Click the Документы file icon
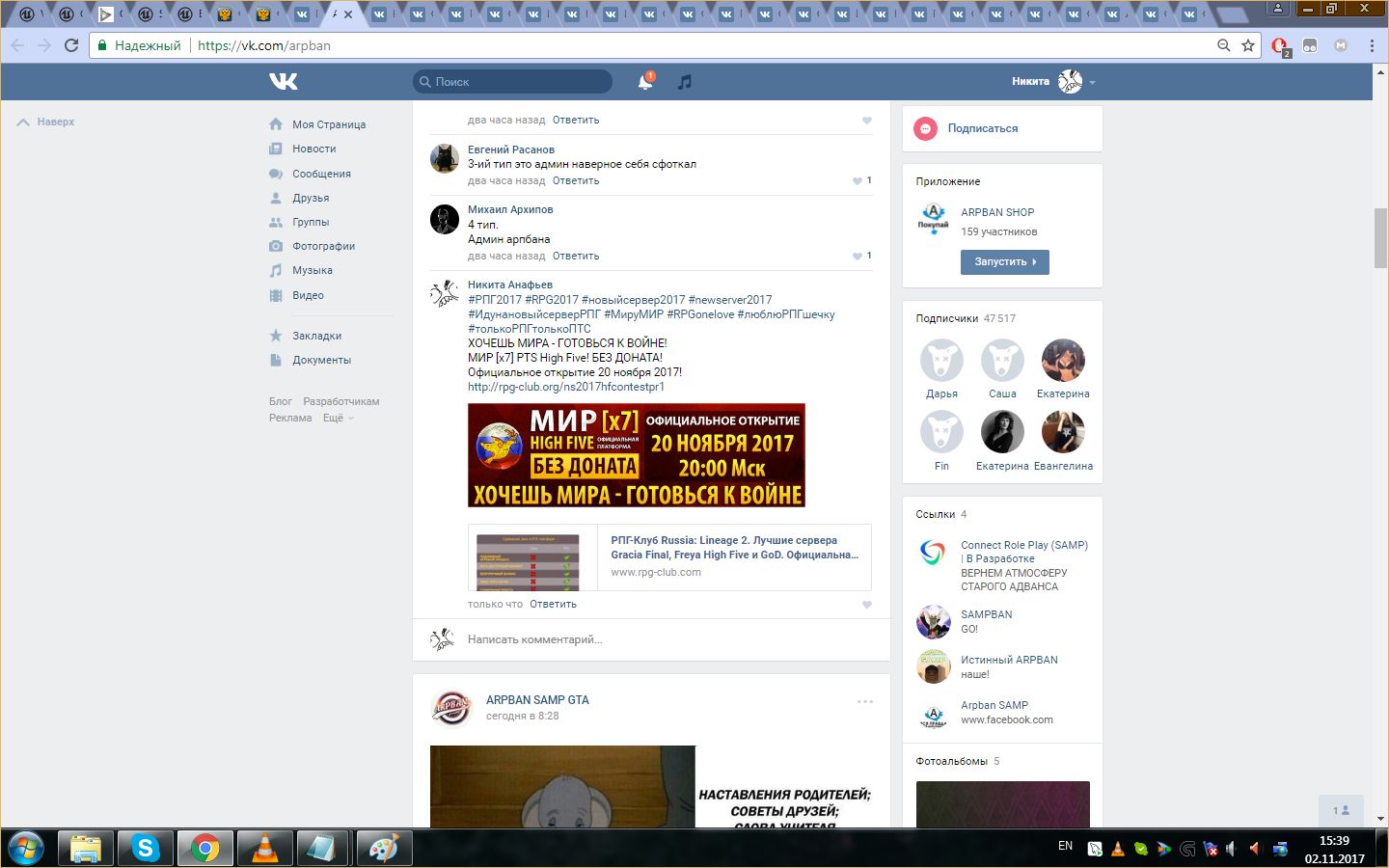The width and height of the screenshot is (1389, 868). tap(276, 360)
